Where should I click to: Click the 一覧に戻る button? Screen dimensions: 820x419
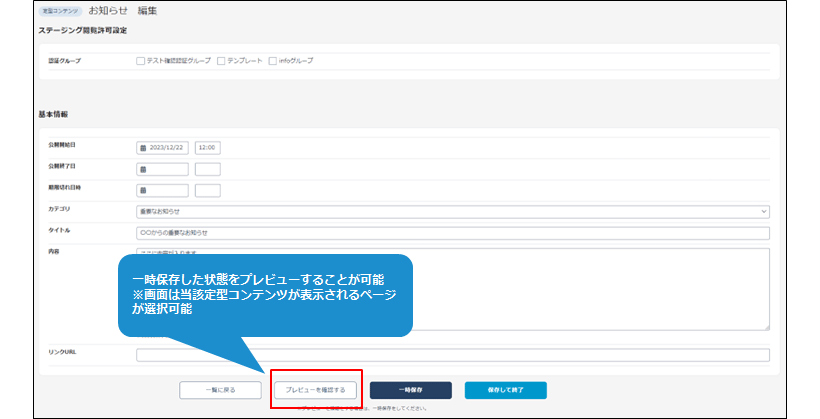pyautogui.click(x=220, y=390)
